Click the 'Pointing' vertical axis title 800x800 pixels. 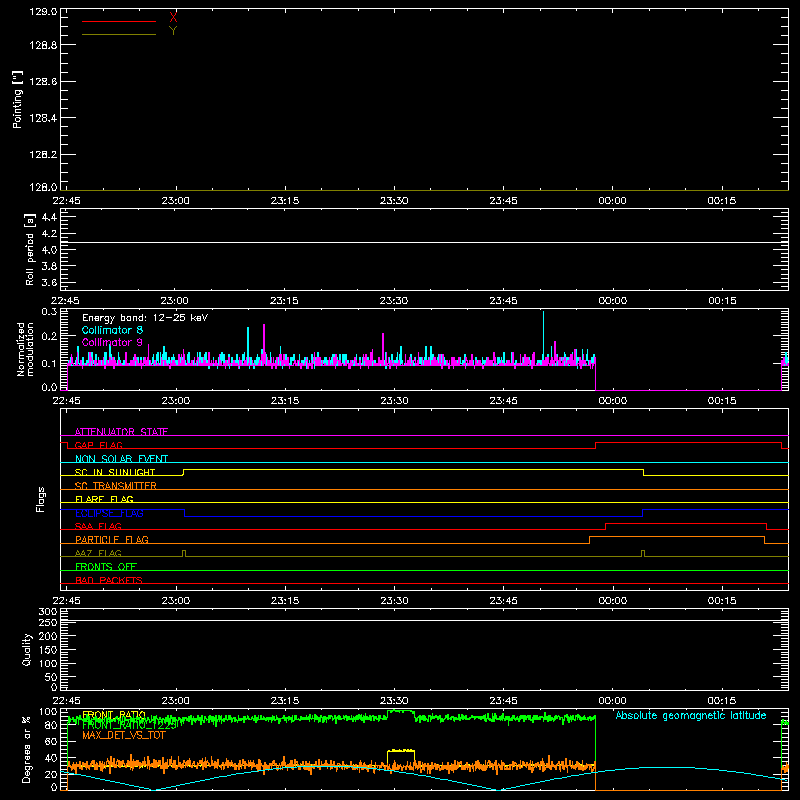click(17, 100)
